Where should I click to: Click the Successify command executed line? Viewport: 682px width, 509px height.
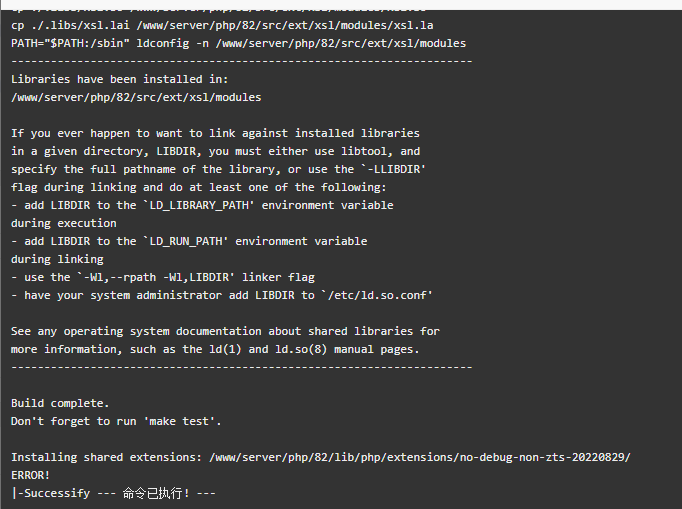tap(114, 493)
